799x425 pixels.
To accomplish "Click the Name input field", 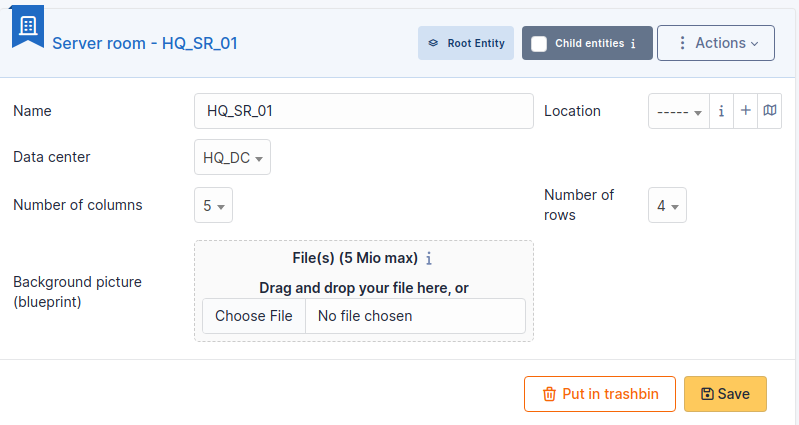I will coord(364,111).
